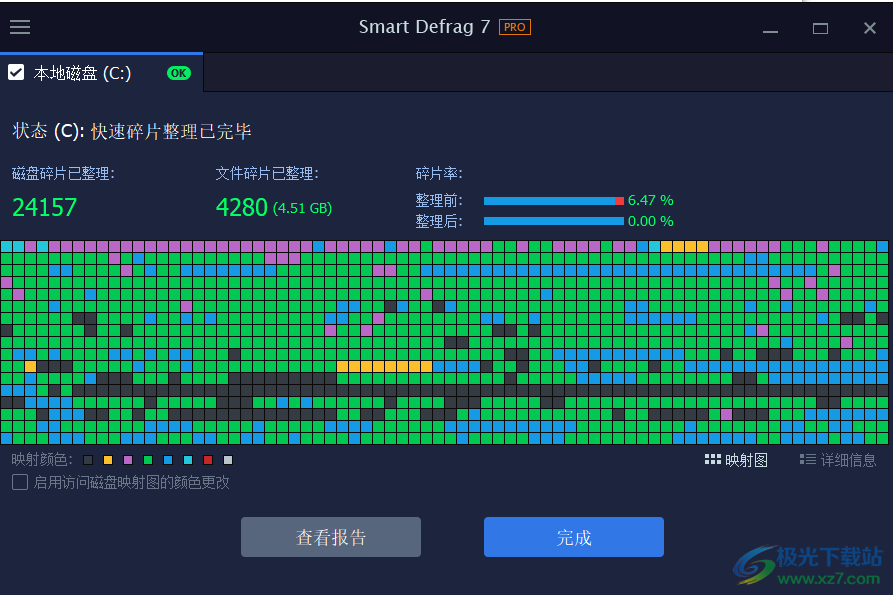Click the 映射图 grid icon
Viewport: 893px width, 595px height.
pos(712,459)
